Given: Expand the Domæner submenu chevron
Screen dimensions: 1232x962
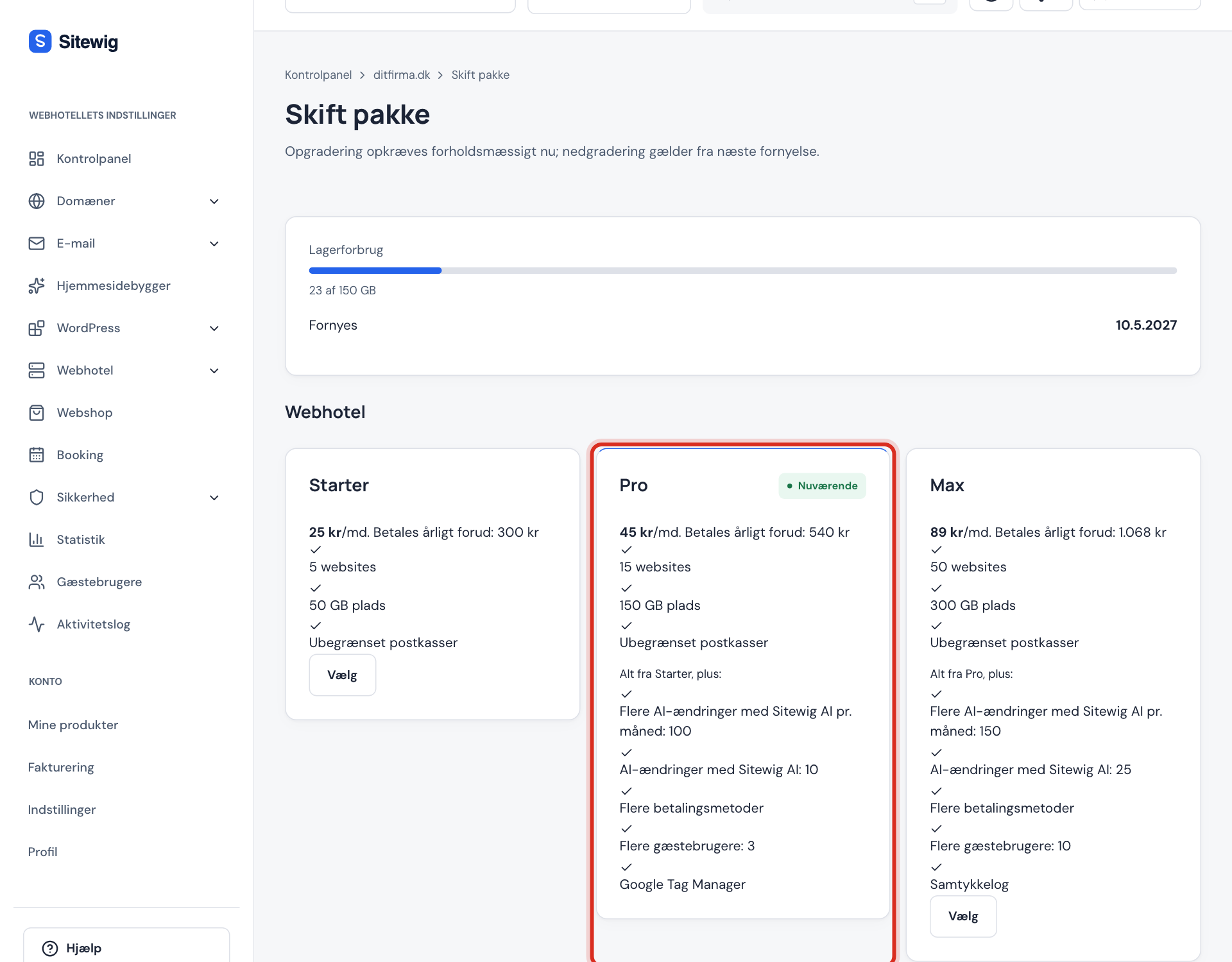Looking at the screenshot, I should pos(214,201).
